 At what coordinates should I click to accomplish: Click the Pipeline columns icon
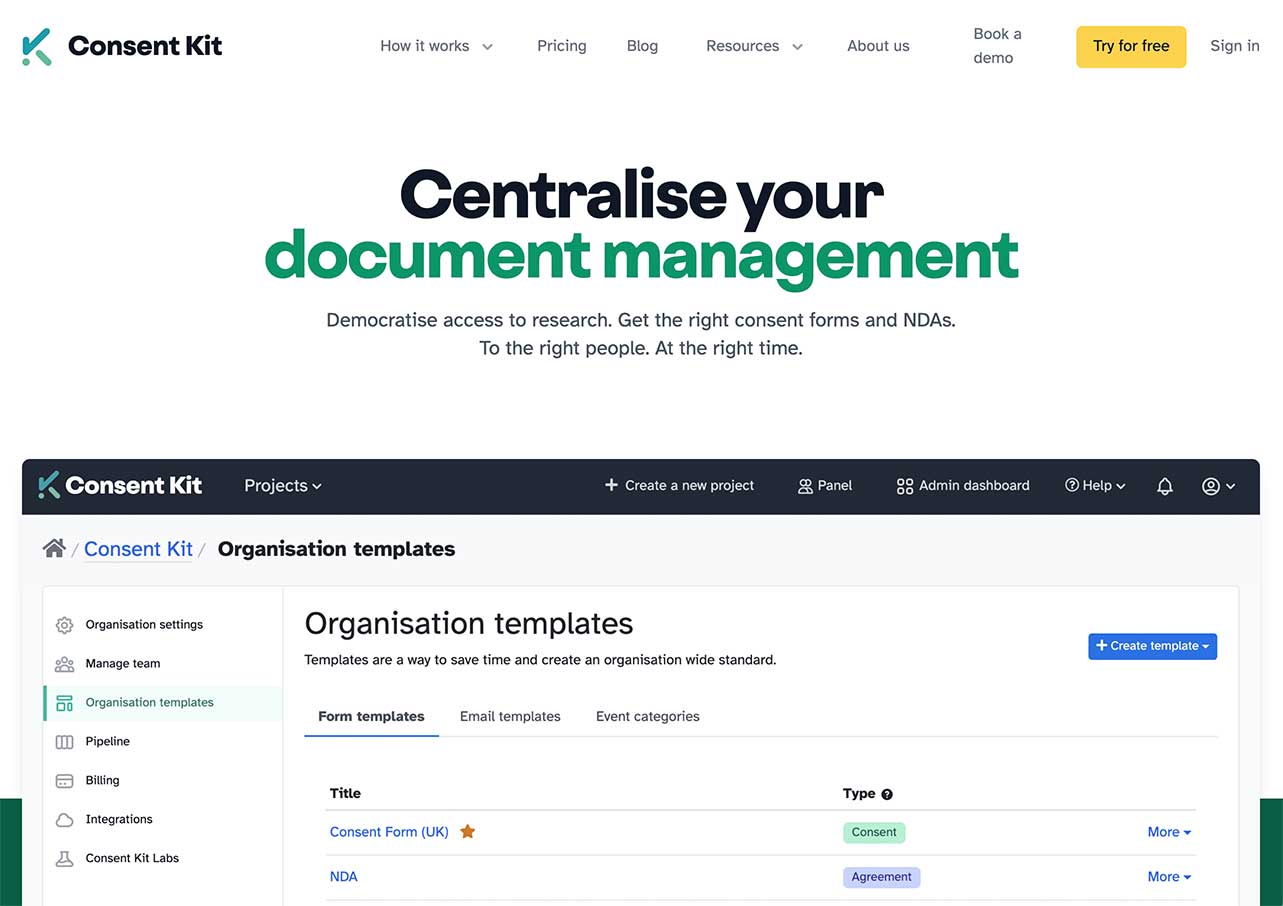[64, 742]
